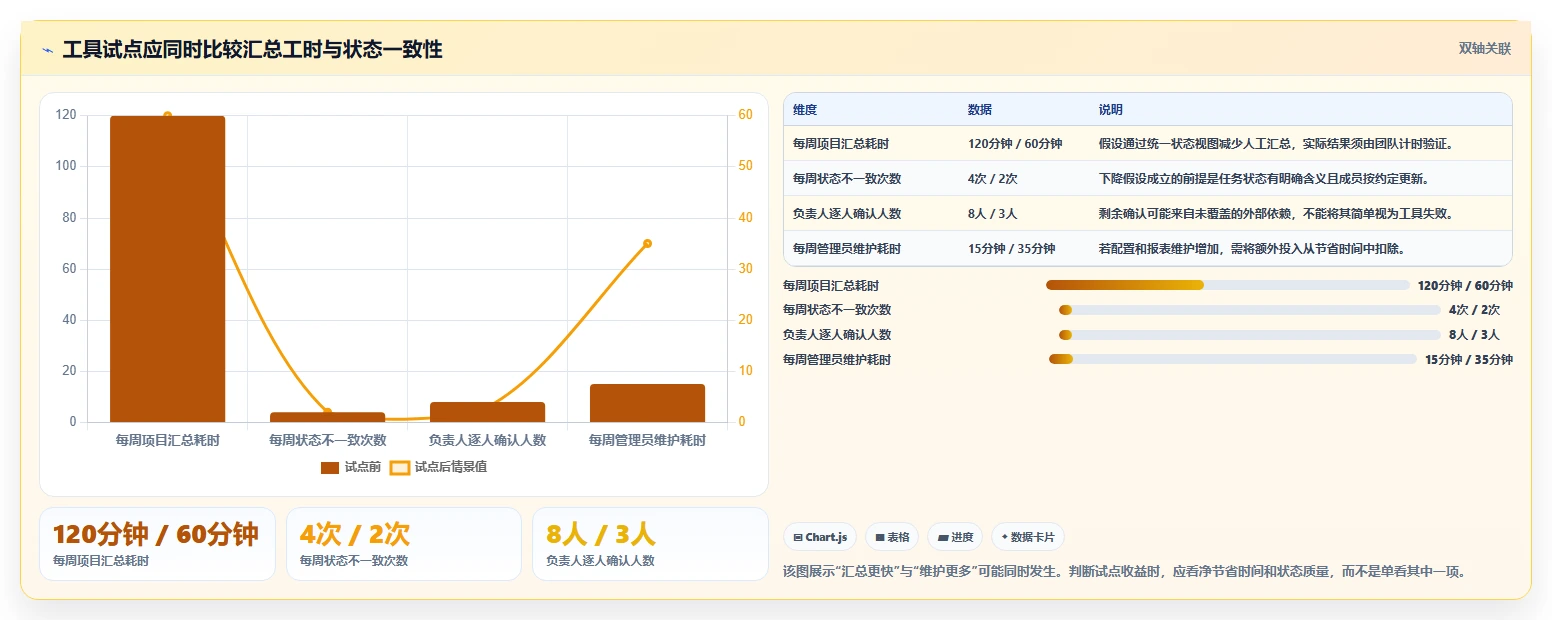Screen dimensions: 1552x620
Task: Click the 负责人逐人确认人数 table row label
Action: 847,214
